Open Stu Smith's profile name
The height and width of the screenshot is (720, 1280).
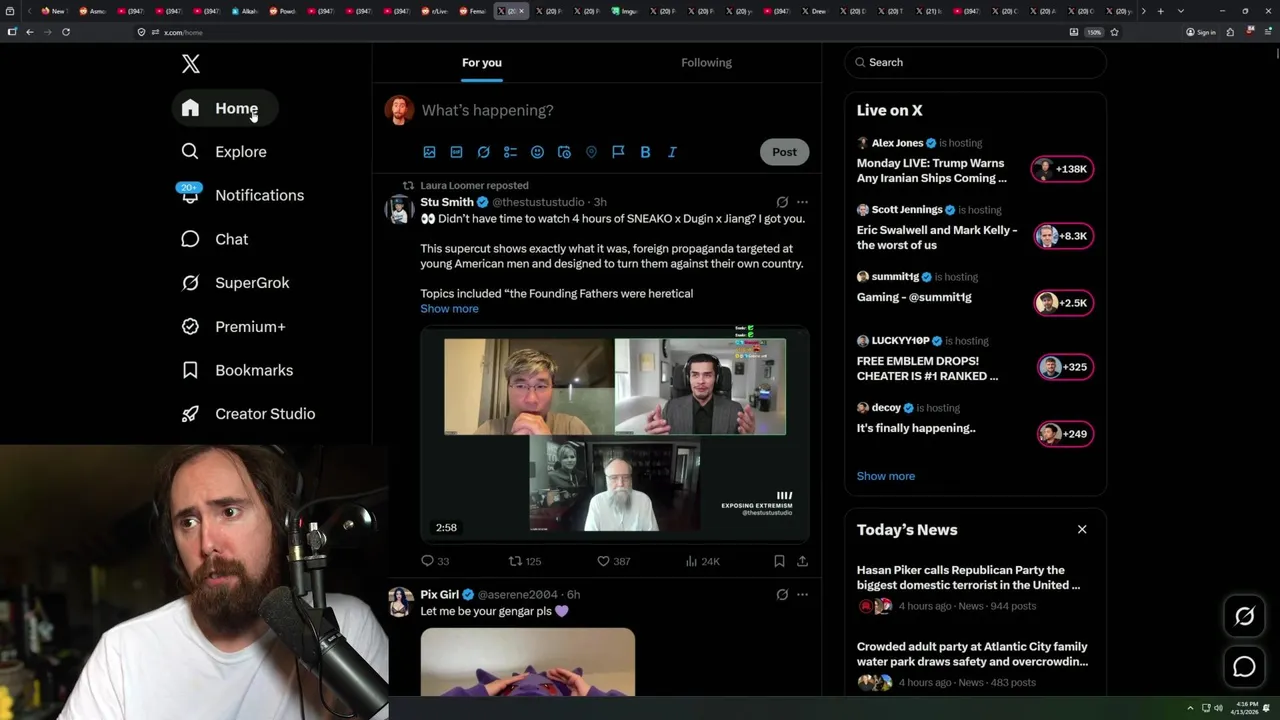point(447,202)
